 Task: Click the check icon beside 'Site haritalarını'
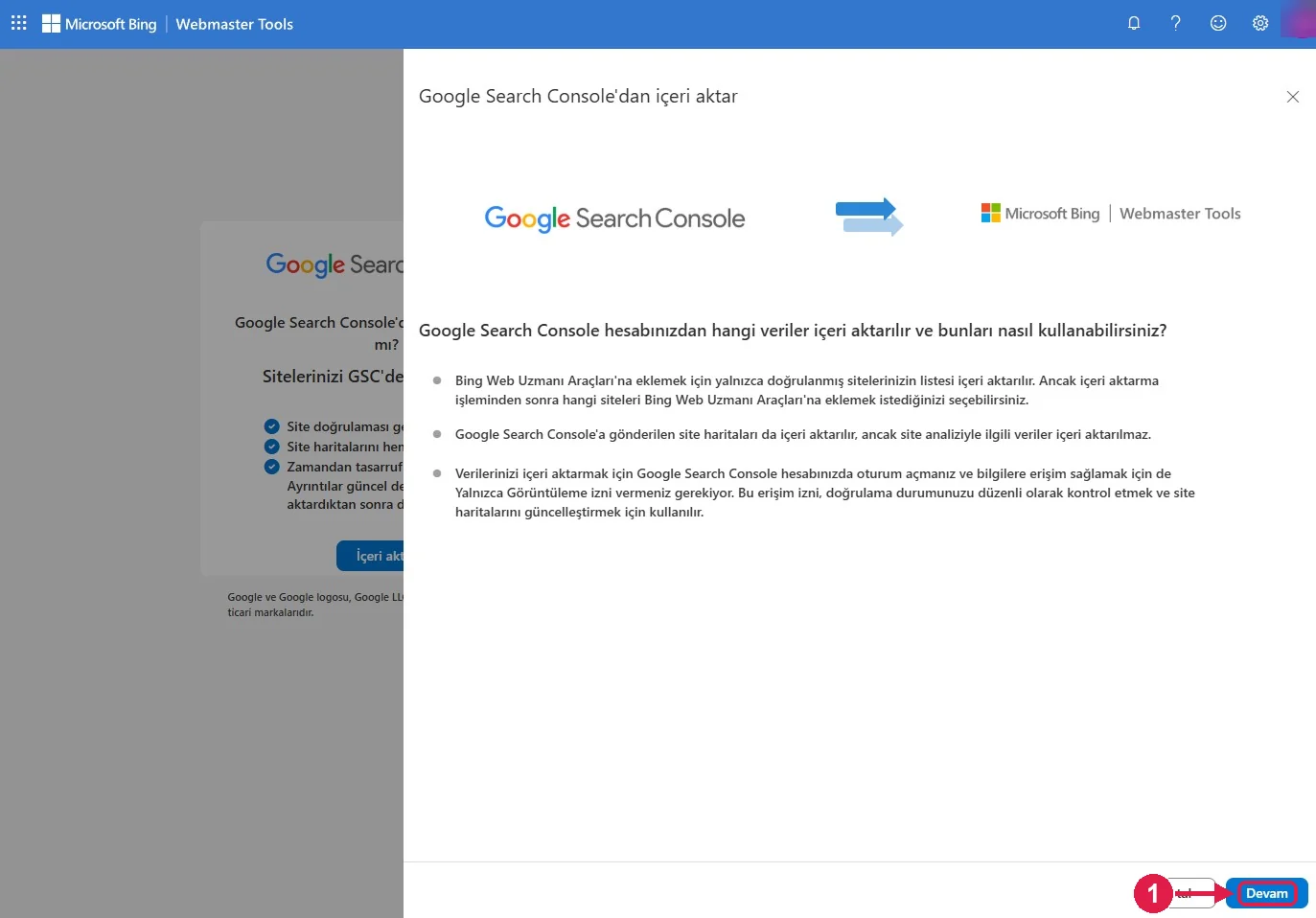[272, 447]
